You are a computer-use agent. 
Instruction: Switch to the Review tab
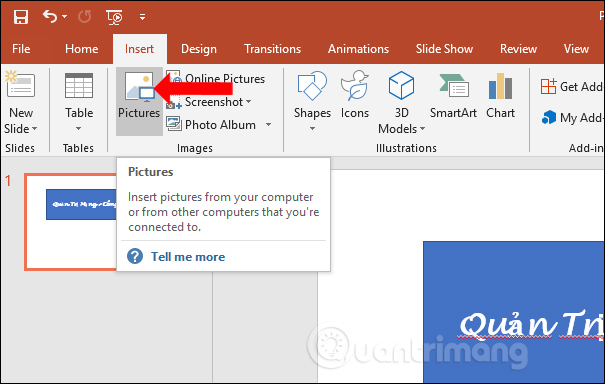(x=518, y=49)
